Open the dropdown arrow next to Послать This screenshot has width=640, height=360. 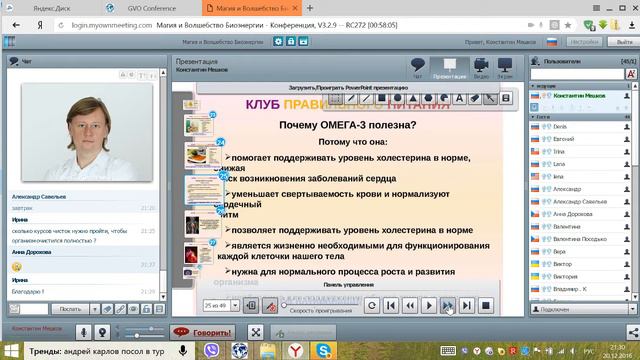(x=95, y=309)
